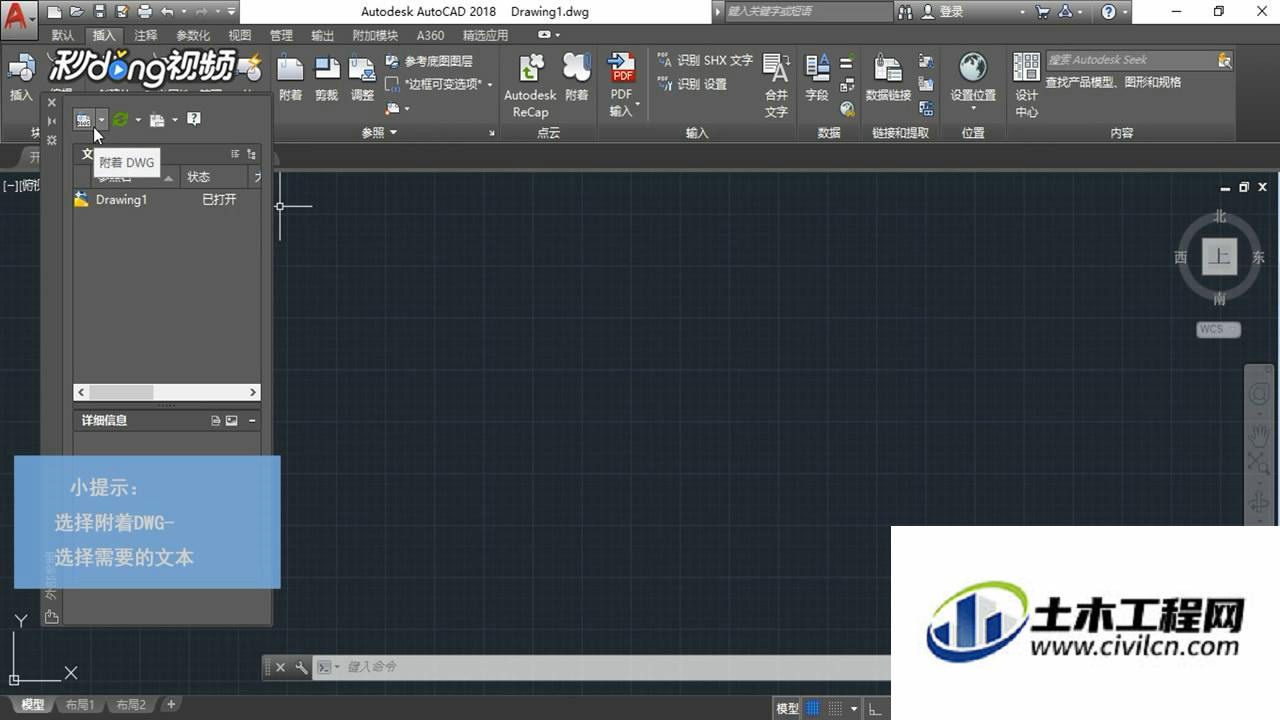The height and width of the screenshot is (720, 1280).
Task: Click the 字段 field button
Action: pos(817,78)
